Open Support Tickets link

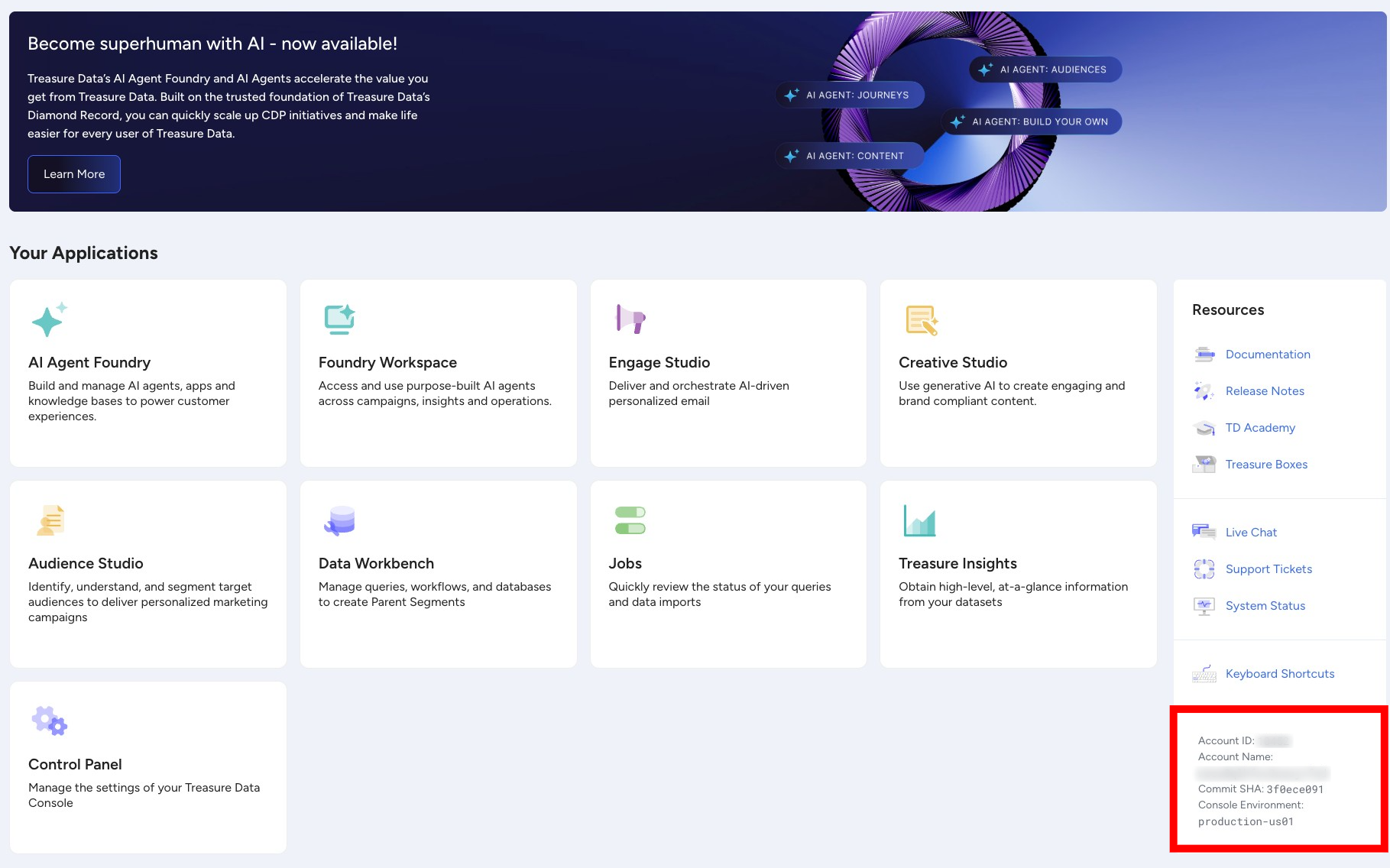pyautogui.click(x=1268, y=569)
